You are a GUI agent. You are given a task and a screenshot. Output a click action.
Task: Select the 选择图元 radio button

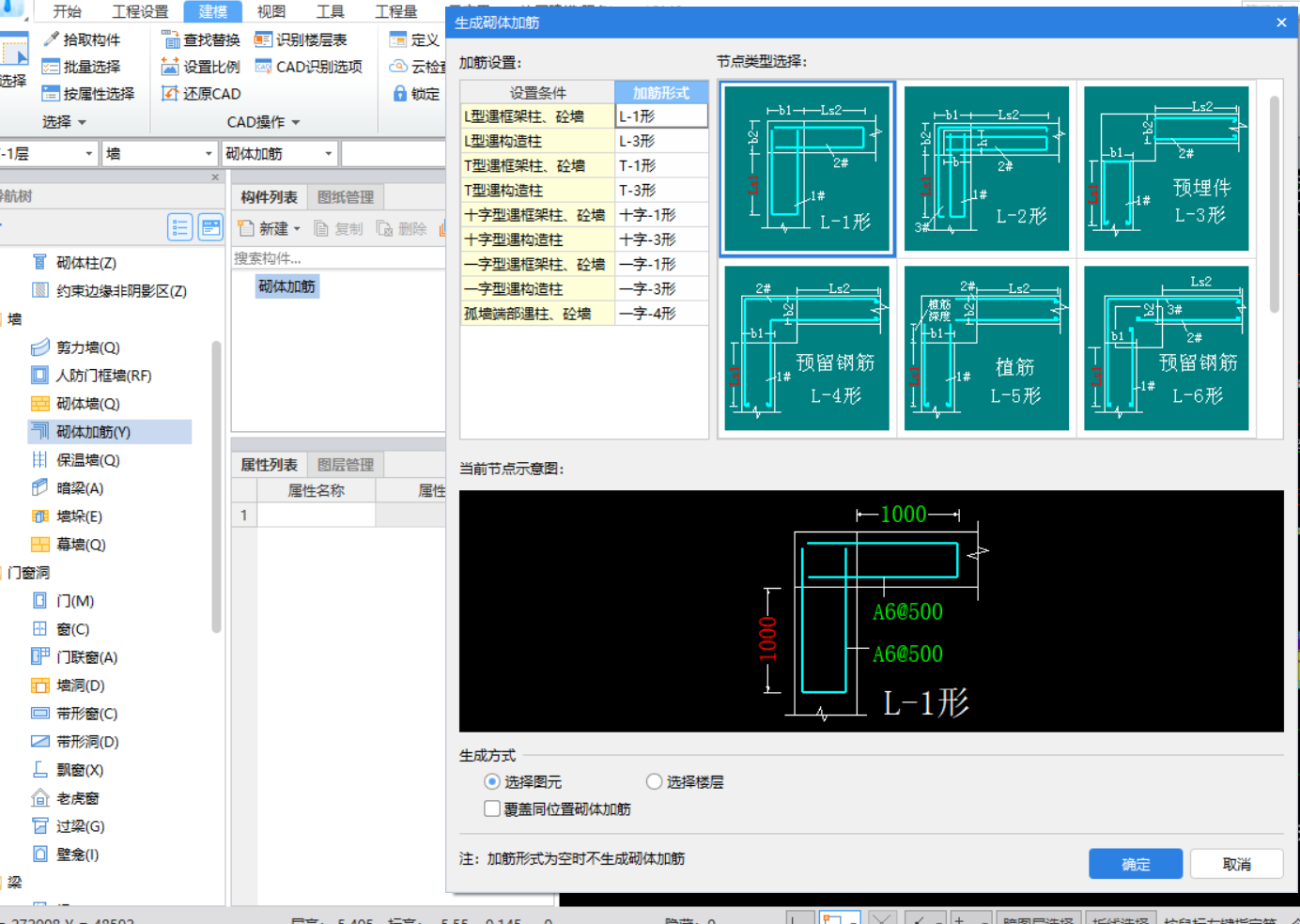[x=492, y=781]
